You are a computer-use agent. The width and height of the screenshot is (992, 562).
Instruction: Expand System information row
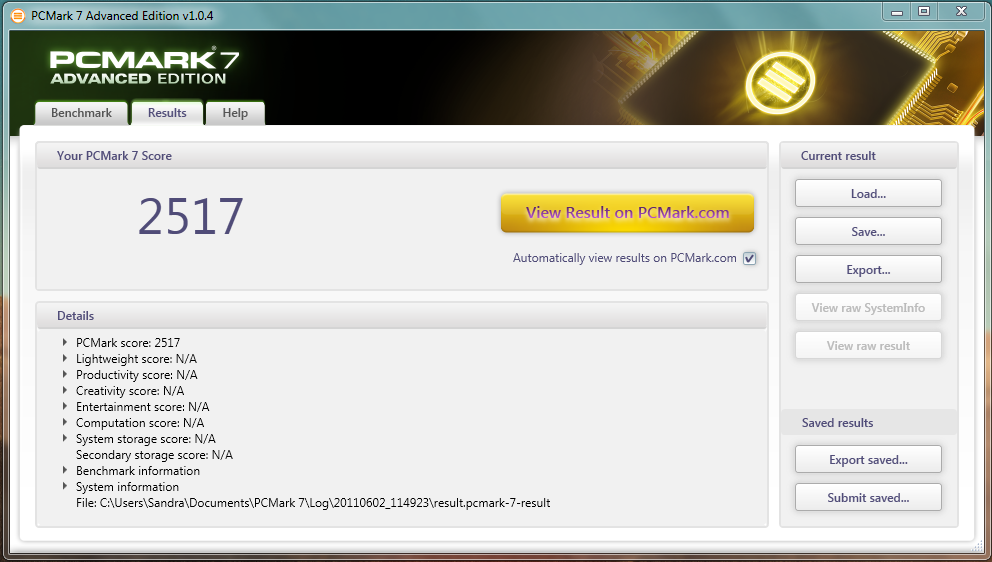click(65, 486)
